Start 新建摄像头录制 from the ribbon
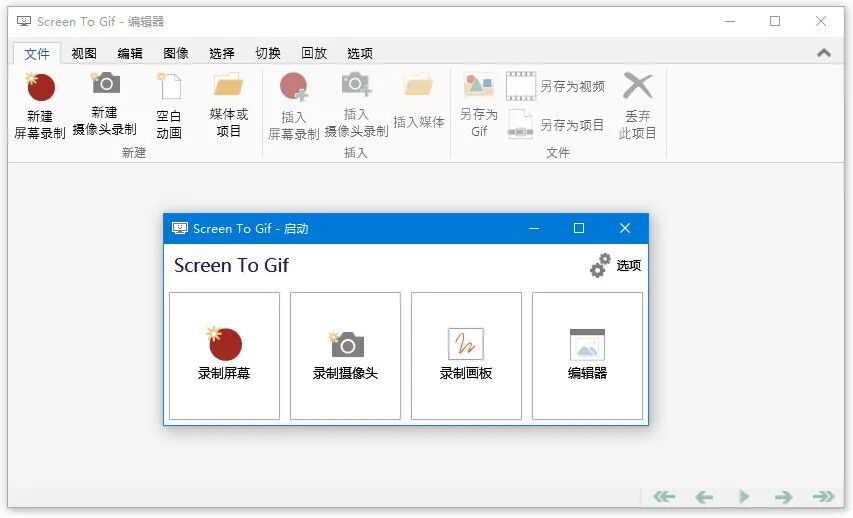853x518 pixels. 104,103
